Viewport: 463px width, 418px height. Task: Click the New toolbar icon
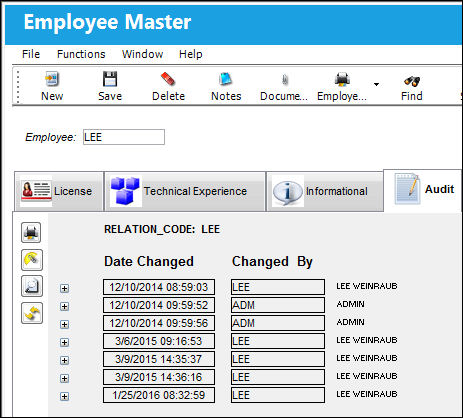[52, 79]
